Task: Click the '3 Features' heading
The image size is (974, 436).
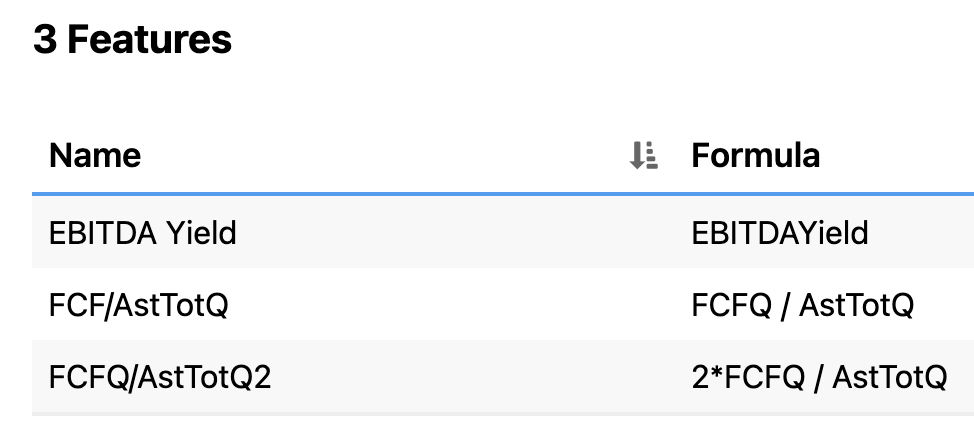Action: (132, 40)
